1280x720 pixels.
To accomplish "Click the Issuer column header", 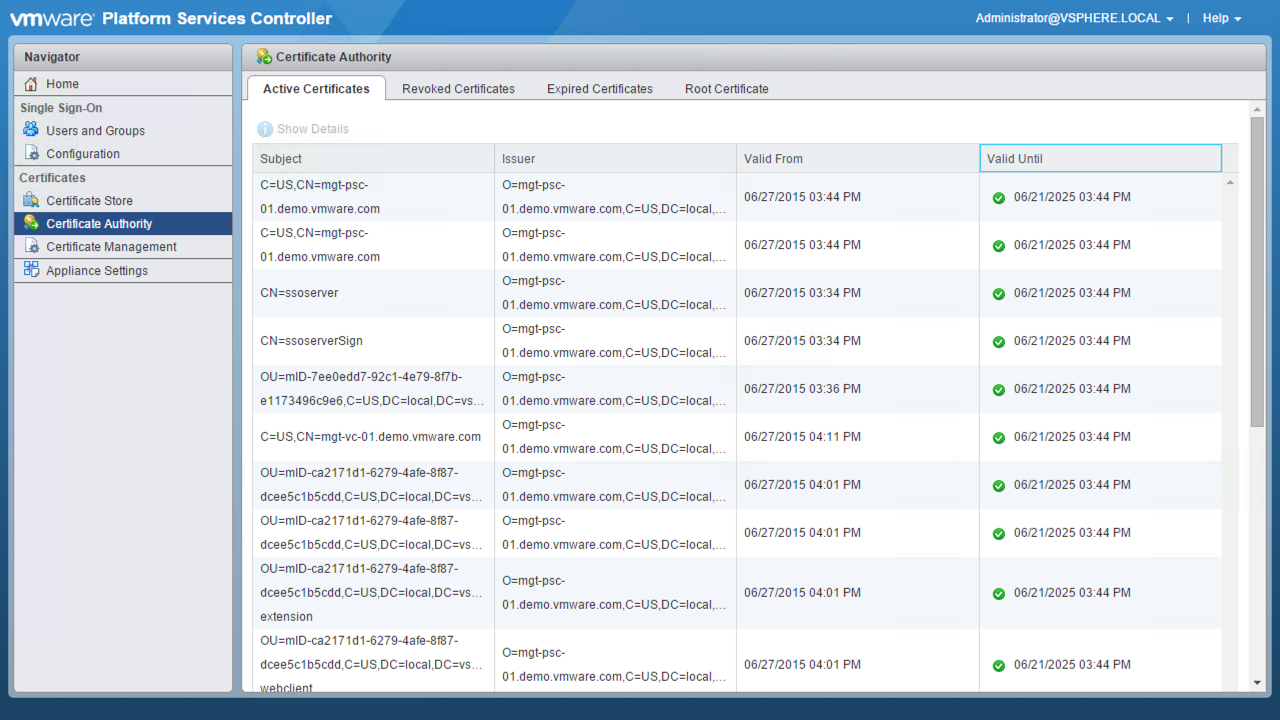I will 615,159.
